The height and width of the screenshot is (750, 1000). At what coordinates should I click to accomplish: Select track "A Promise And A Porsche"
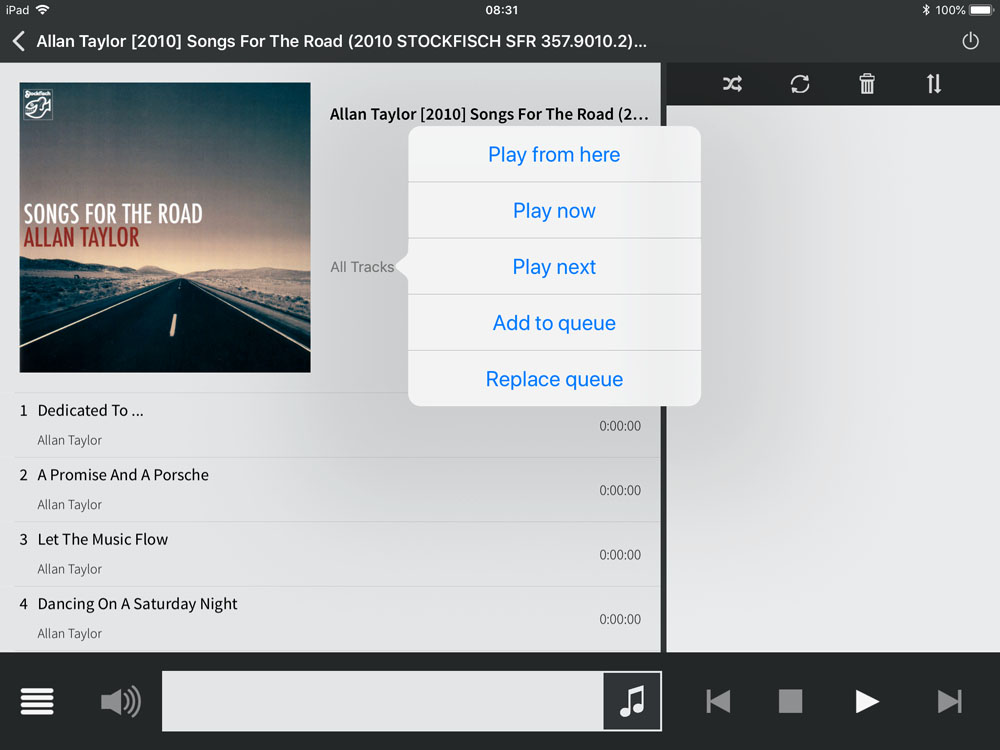click(x=123, y=476)
